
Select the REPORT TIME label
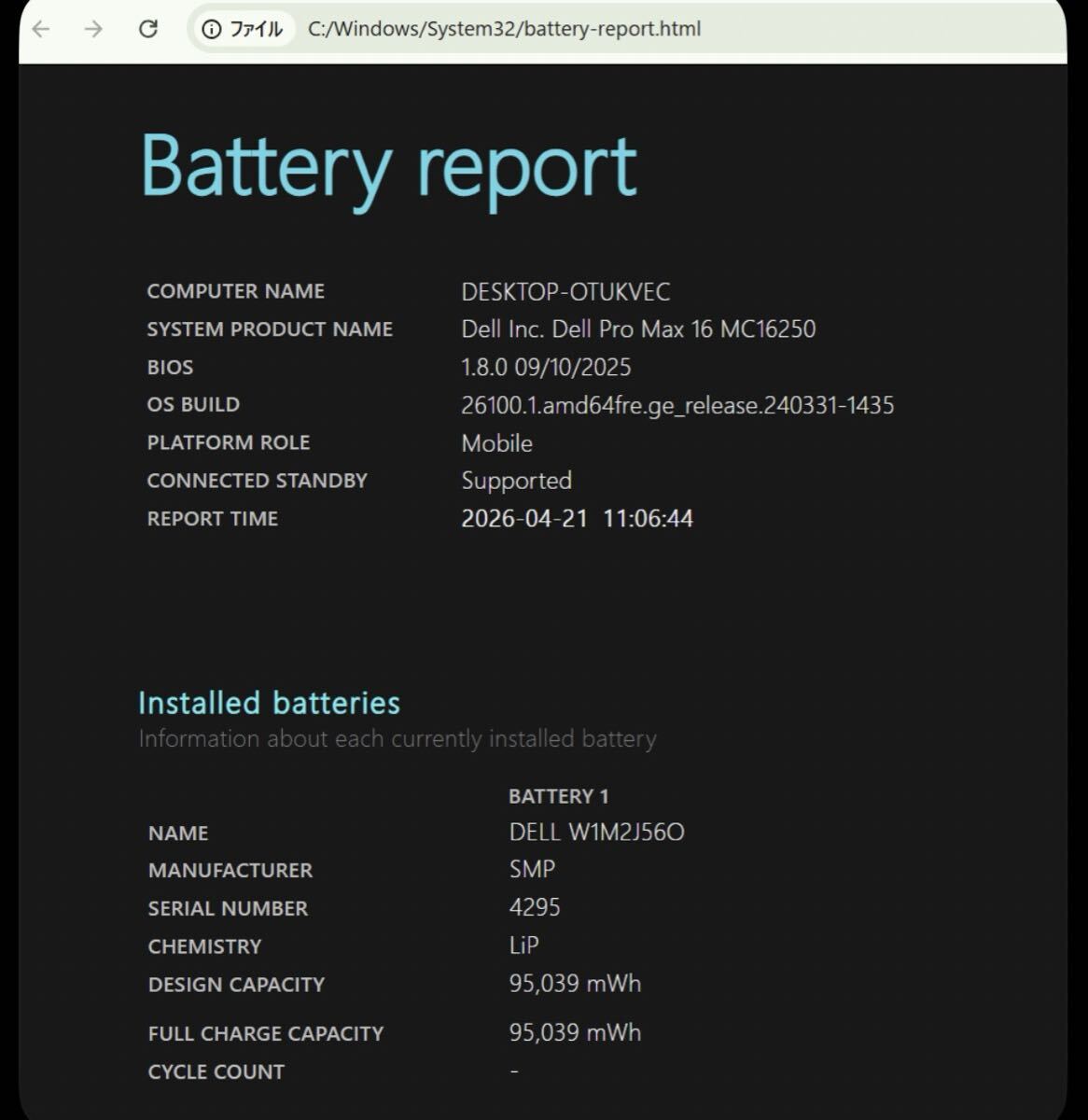click(213, 519)
